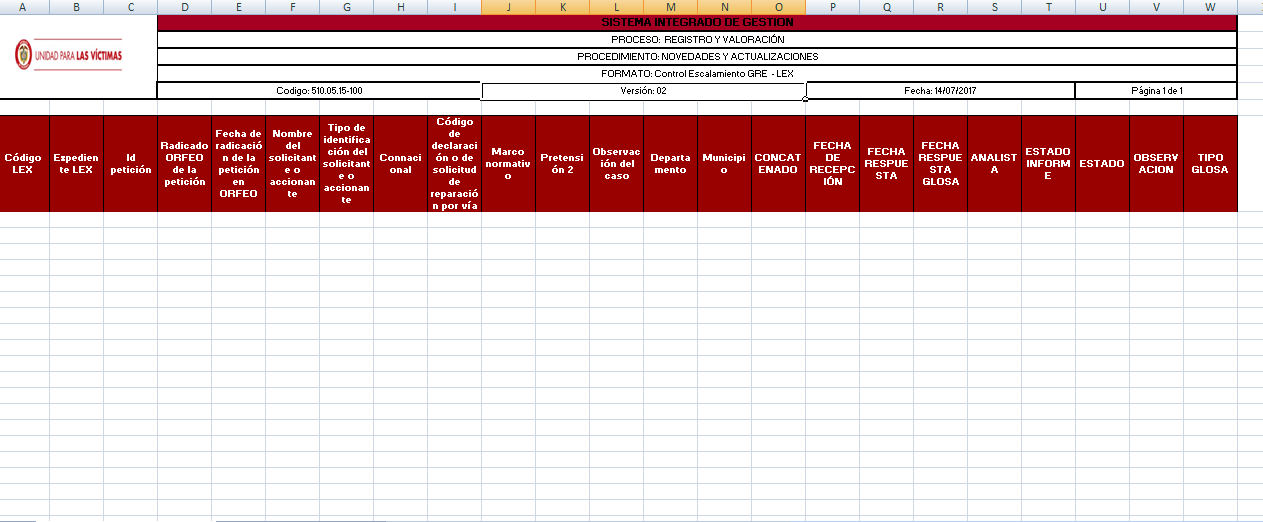The width and height of the screenshot is (1263, 522).
Task: Click the Pretensión 2 header cell
Action: (562, 163)
